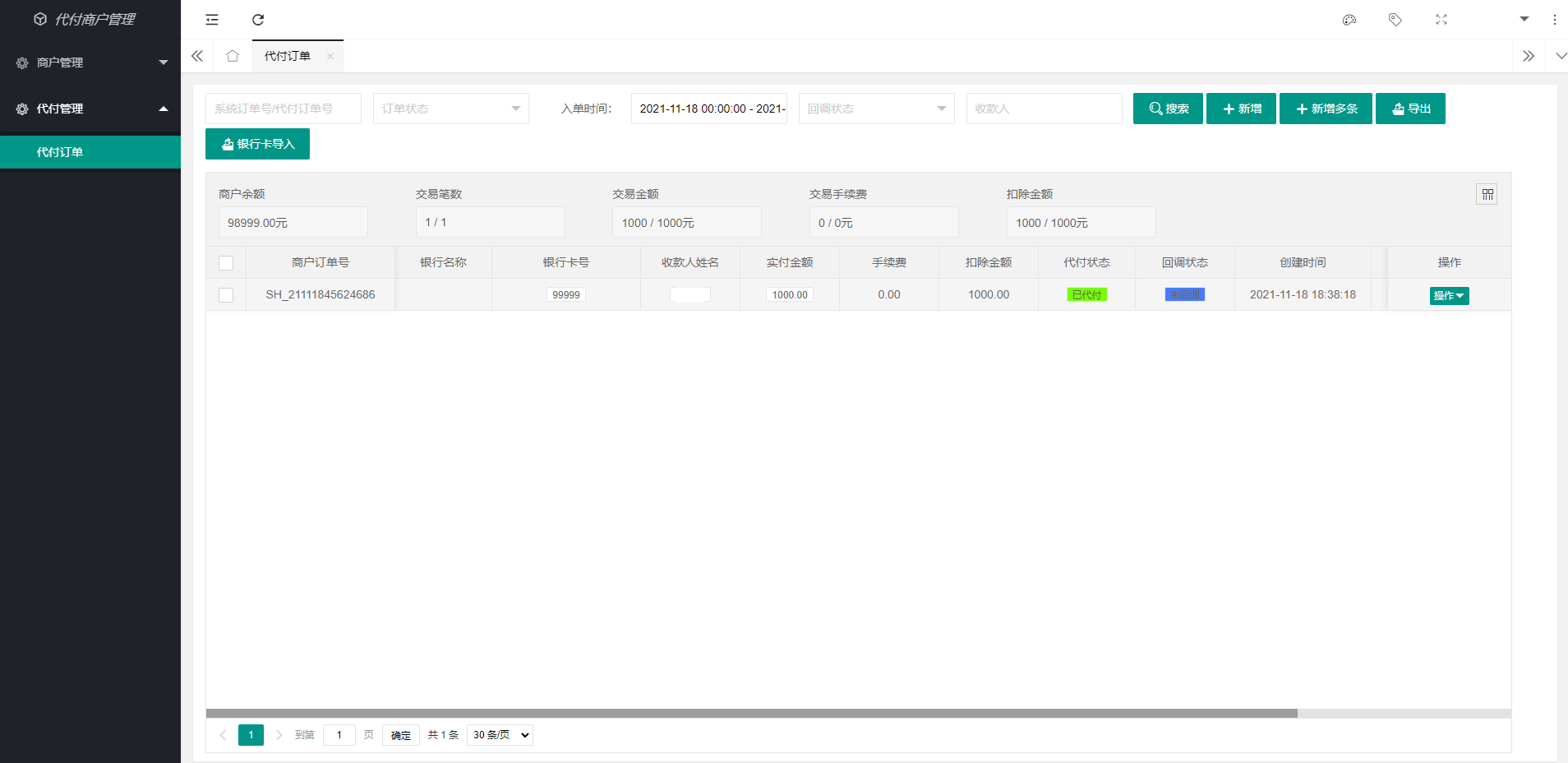The width and height of the screenshot is (1568, 763).
Task: Enter fullscreen with the expand icon
Action: point(1441,20)
